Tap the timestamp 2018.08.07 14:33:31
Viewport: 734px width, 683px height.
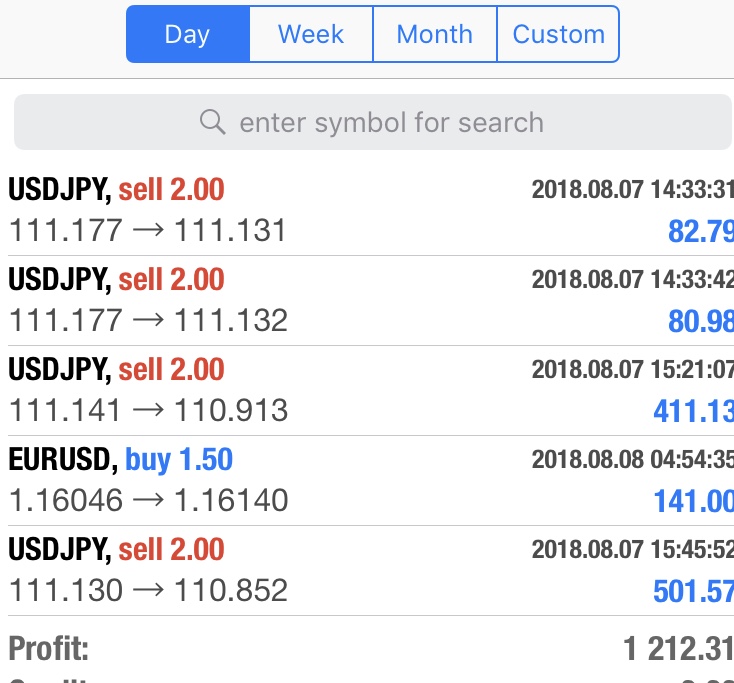click(x=632, y=190)
